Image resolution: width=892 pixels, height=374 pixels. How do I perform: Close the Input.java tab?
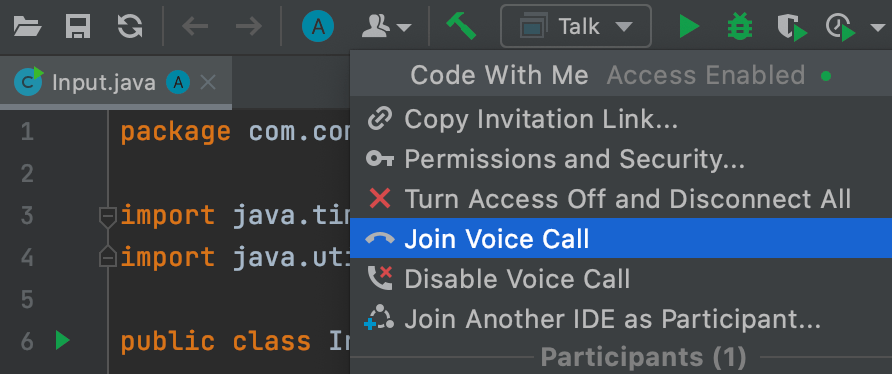point(208,83)
